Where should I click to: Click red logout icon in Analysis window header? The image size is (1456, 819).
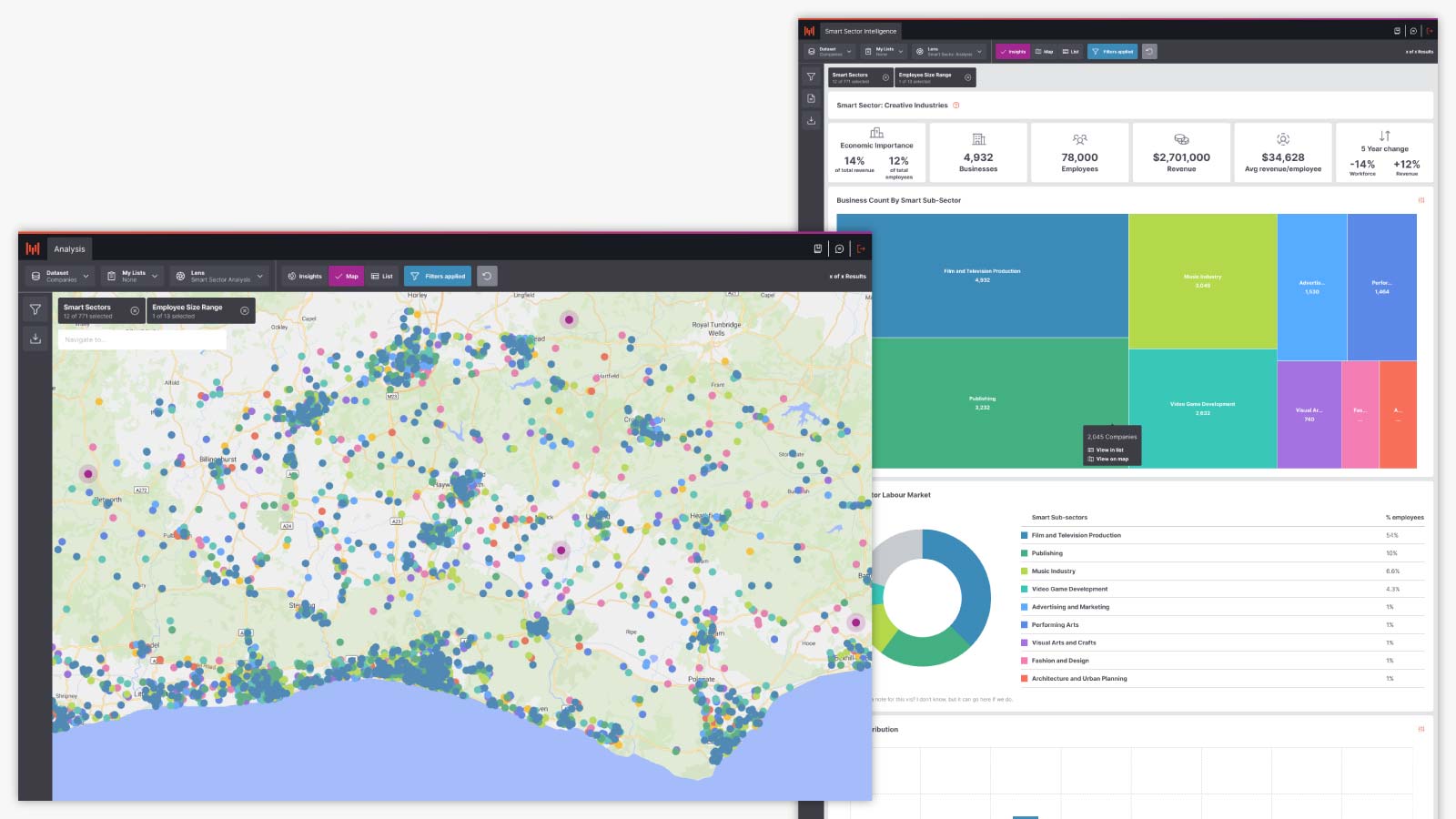click(x=861, y=248)
